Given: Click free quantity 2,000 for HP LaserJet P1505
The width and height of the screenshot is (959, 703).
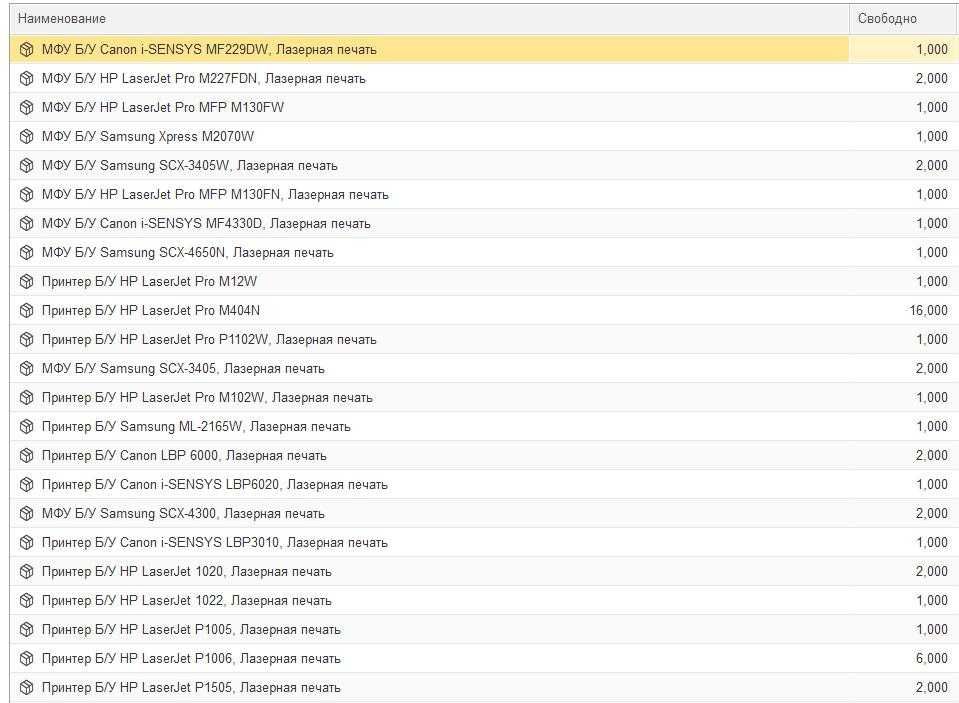Looking at the screenshot, I should [x=931, y=688].
